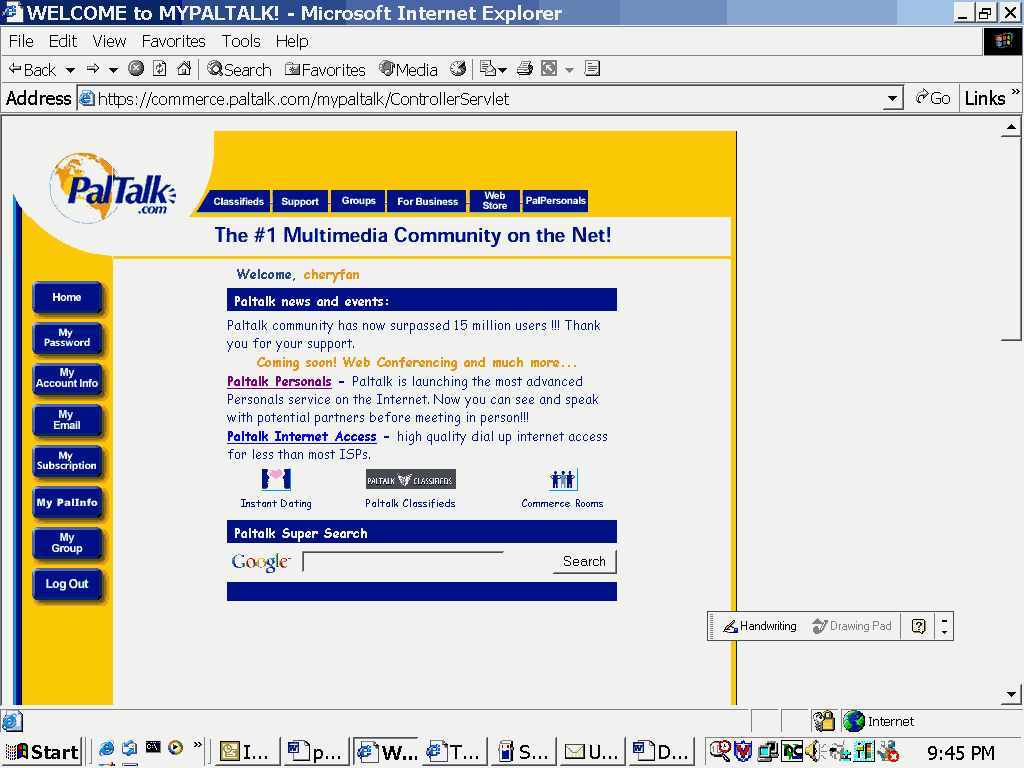This screenshot has height=768, width=1024.
Task: Open the Help menu
Action: pos(292,41)
